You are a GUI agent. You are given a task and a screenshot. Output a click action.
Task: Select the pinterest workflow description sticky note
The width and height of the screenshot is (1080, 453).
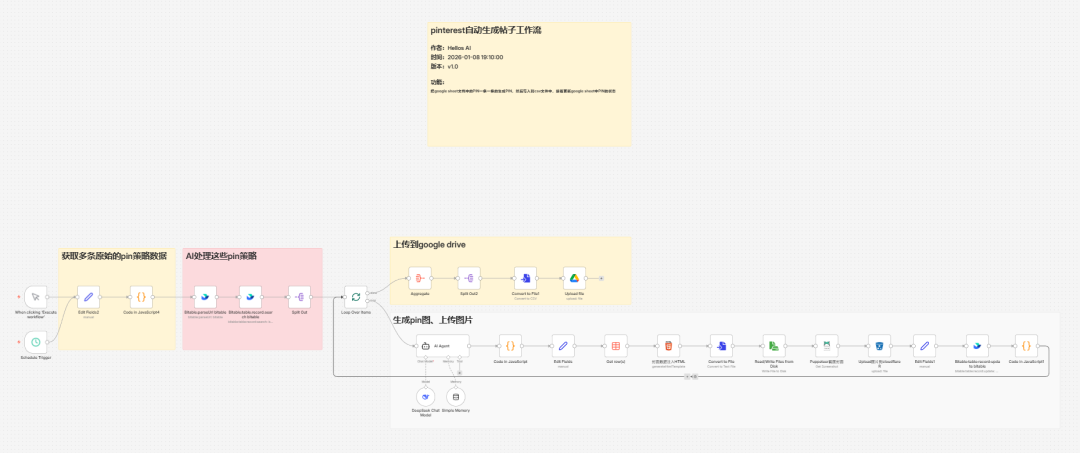click(530, 85)
